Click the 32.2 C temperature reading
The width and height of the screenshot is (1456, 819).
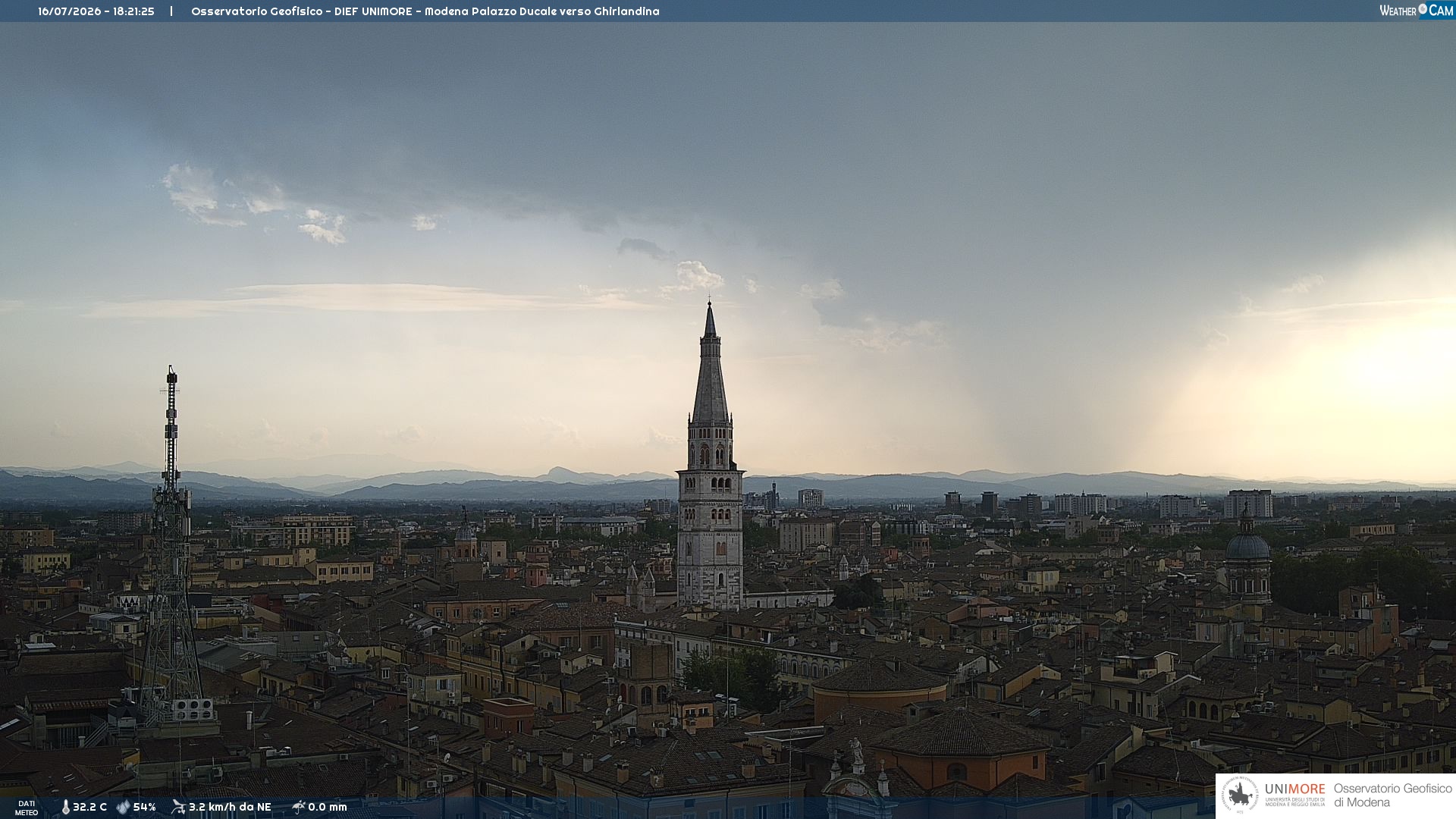click(x=89, y=807)
